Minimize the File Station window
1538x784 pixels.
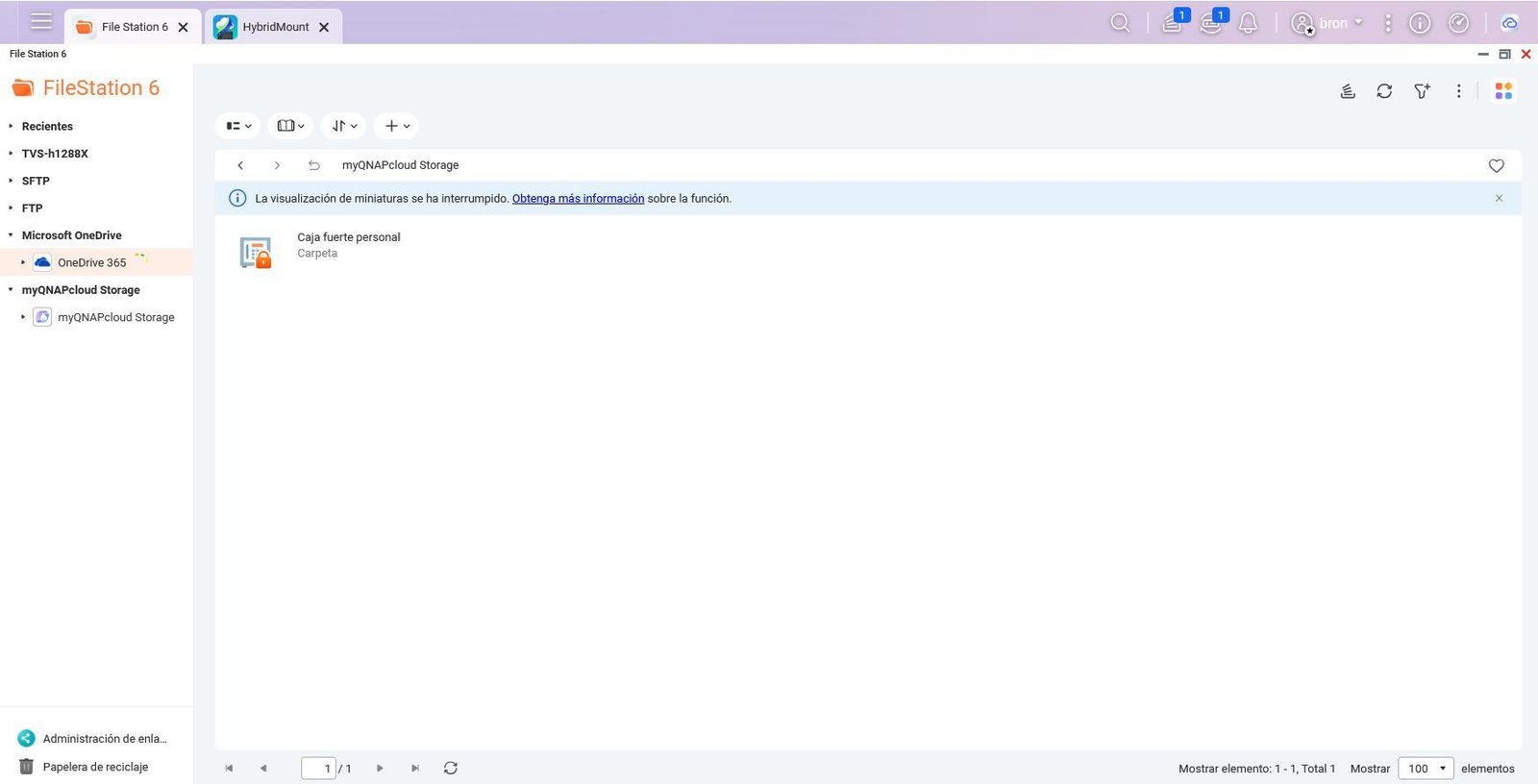pyautogui.click(x=1483, y=55)
